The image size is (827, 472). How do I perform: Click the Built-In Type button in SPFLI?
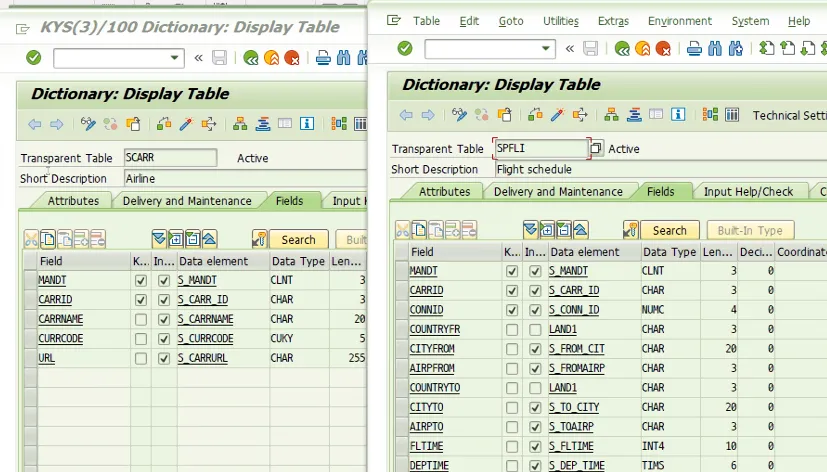750,230
